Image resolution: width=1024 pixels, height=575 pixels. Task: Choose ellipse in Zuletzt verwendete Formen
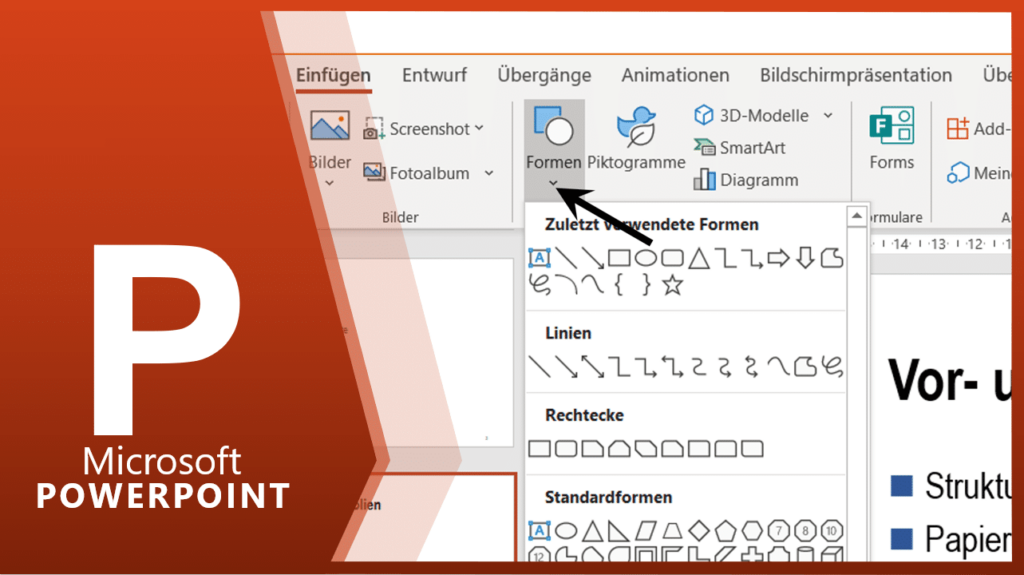(x=646, y=258)
